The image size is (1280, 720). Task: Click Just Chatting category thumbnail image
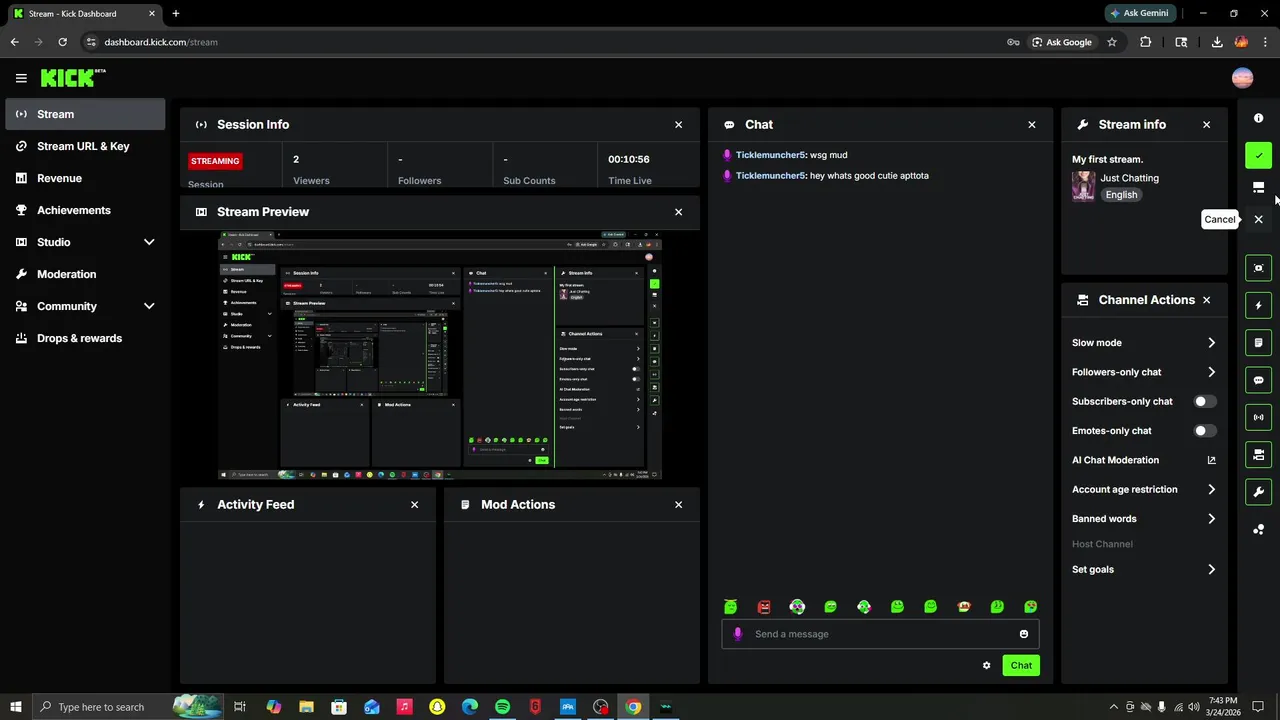point(1083,186)
